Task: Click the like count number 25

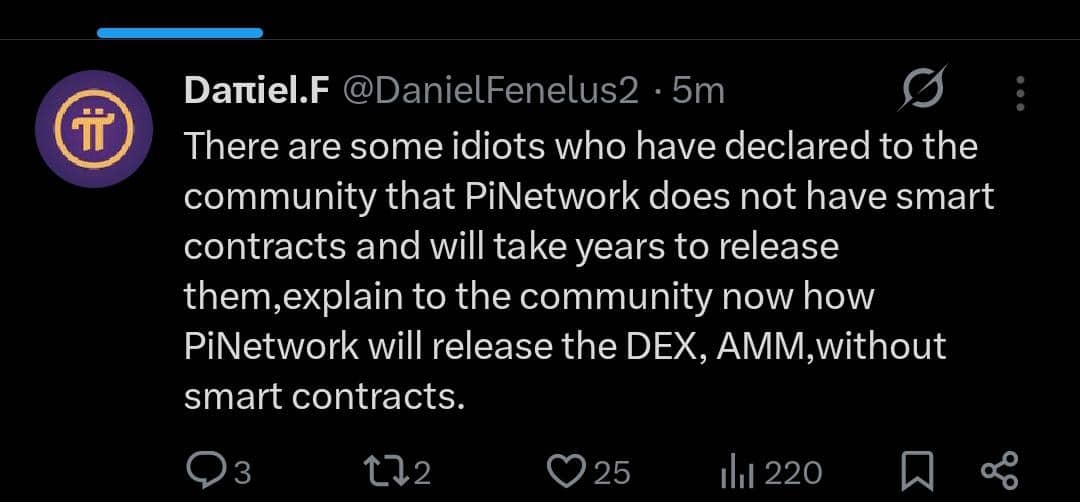Action: click(612, 472)
